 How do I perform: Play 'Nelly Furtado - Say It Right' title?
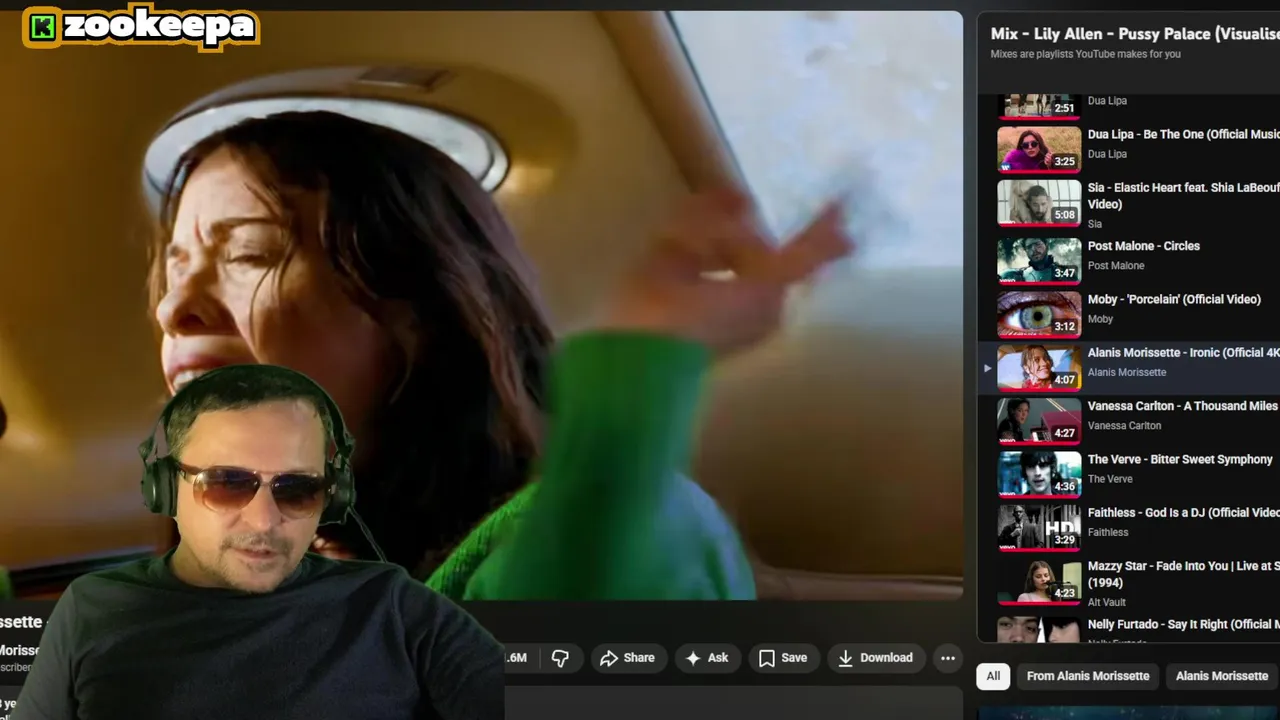tap(1183, 624)
